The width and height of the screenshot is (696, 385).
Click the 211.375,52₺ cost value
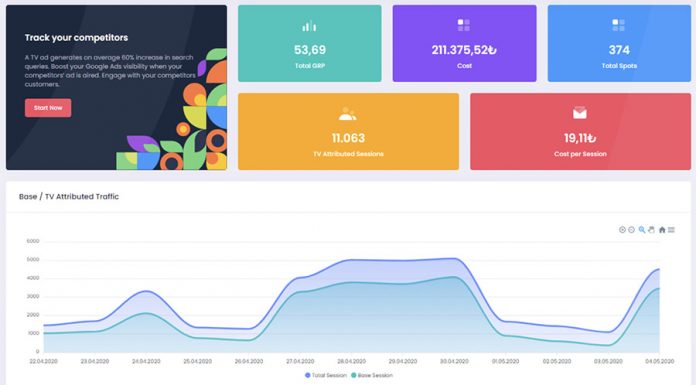click(464, 50)
